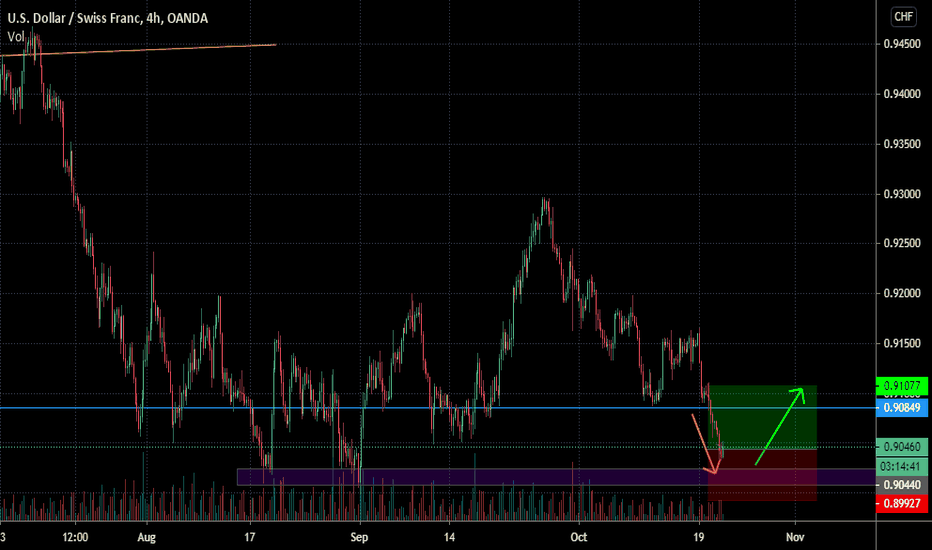Click the Oct label on time axis

[x=578, y=538]
